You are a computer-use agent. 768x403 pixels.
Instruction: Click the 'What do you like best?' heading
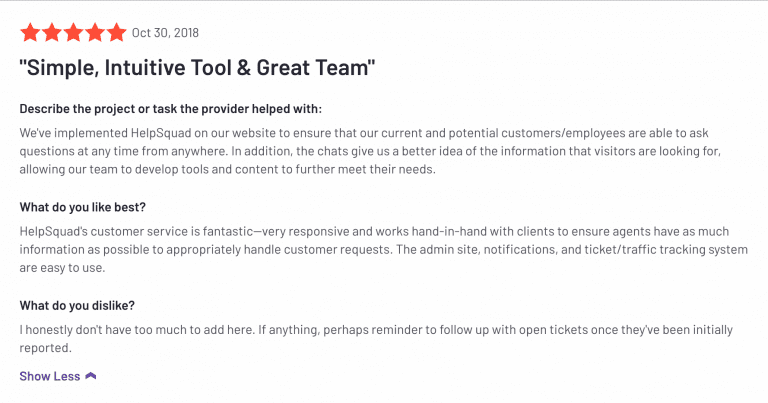click(x=83, y=207)
